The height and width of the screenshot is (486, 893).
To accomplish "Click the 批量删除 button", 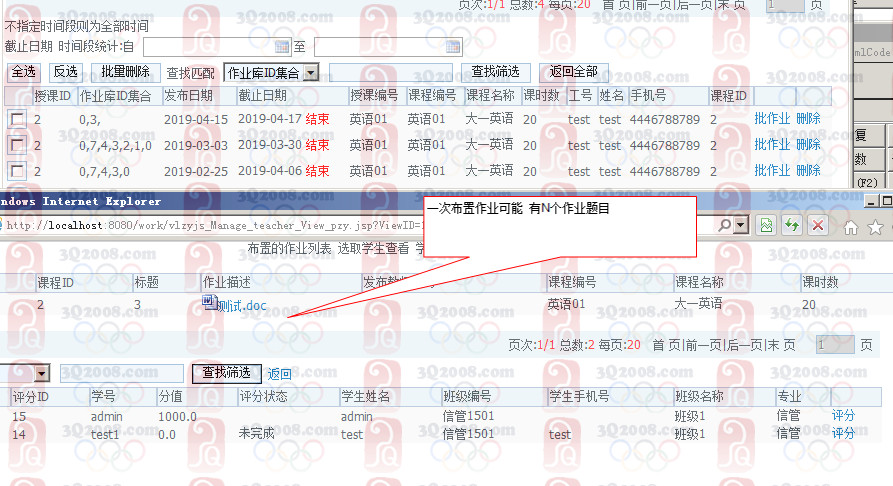I will point(125,72).
